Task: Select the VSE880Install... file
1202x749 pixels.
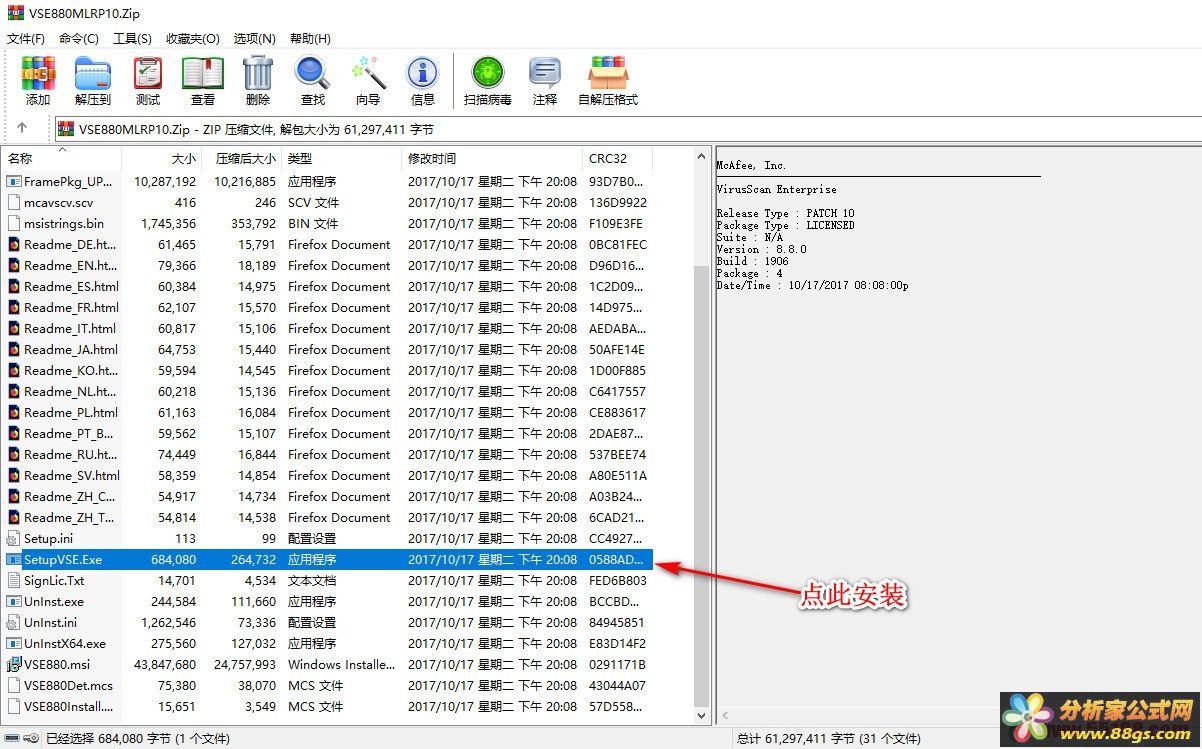Action: [69, 706]
